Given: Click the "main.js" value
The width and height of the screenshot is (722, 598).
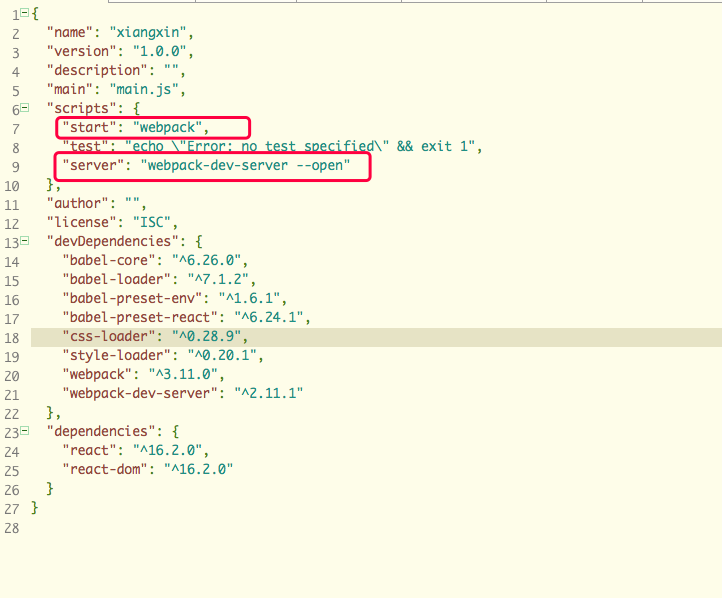Looking at the screenshot, I should (x=144, y=89).
